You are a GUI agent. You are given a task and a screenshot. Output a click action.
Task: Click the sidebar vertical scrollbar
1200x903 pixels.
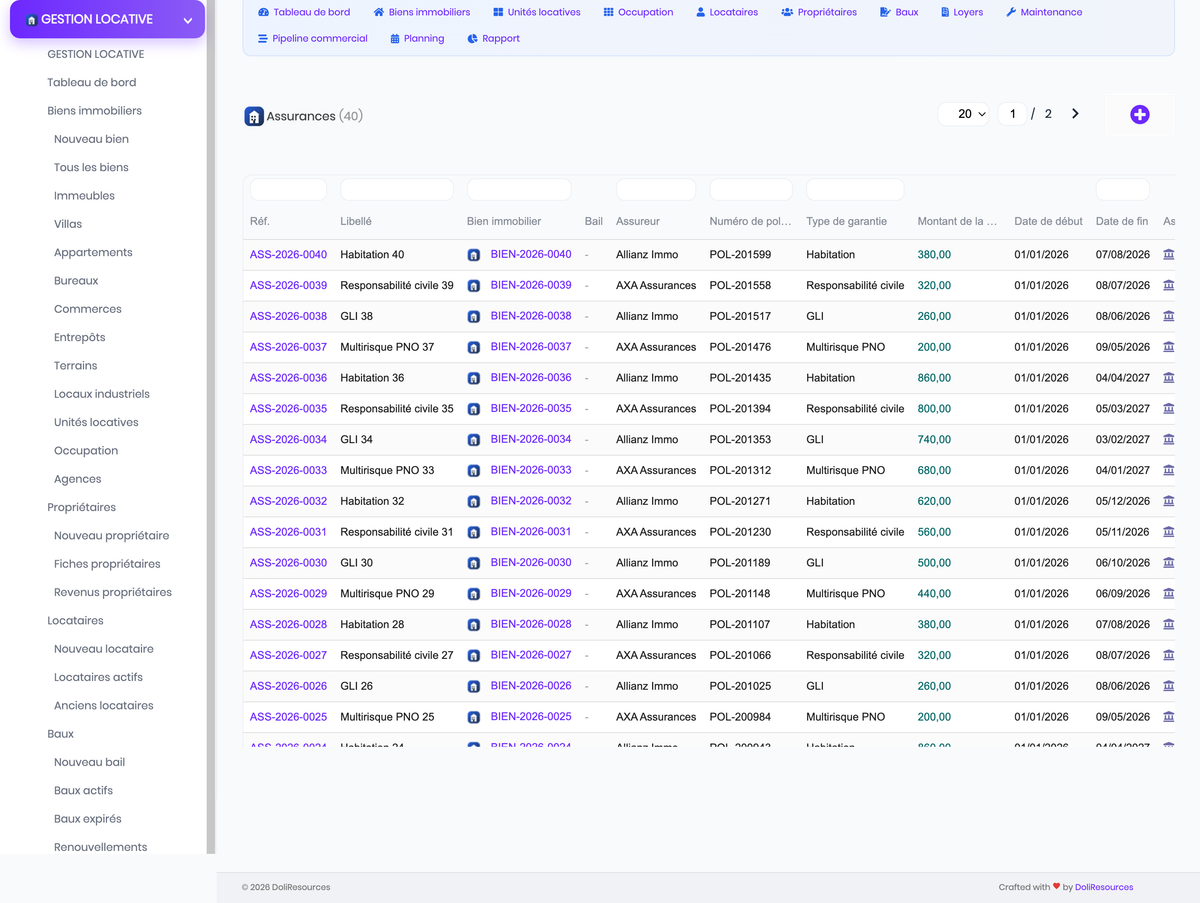211,427
